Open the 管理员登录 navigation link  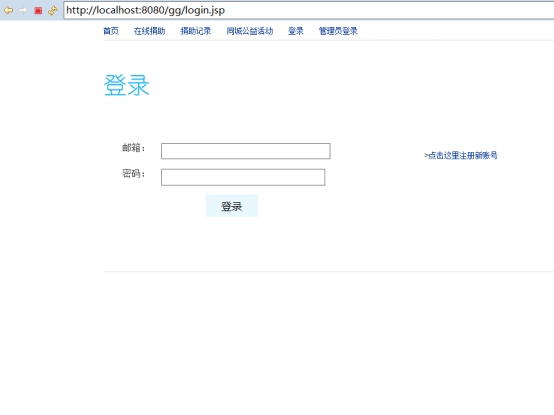coord(338,31)
